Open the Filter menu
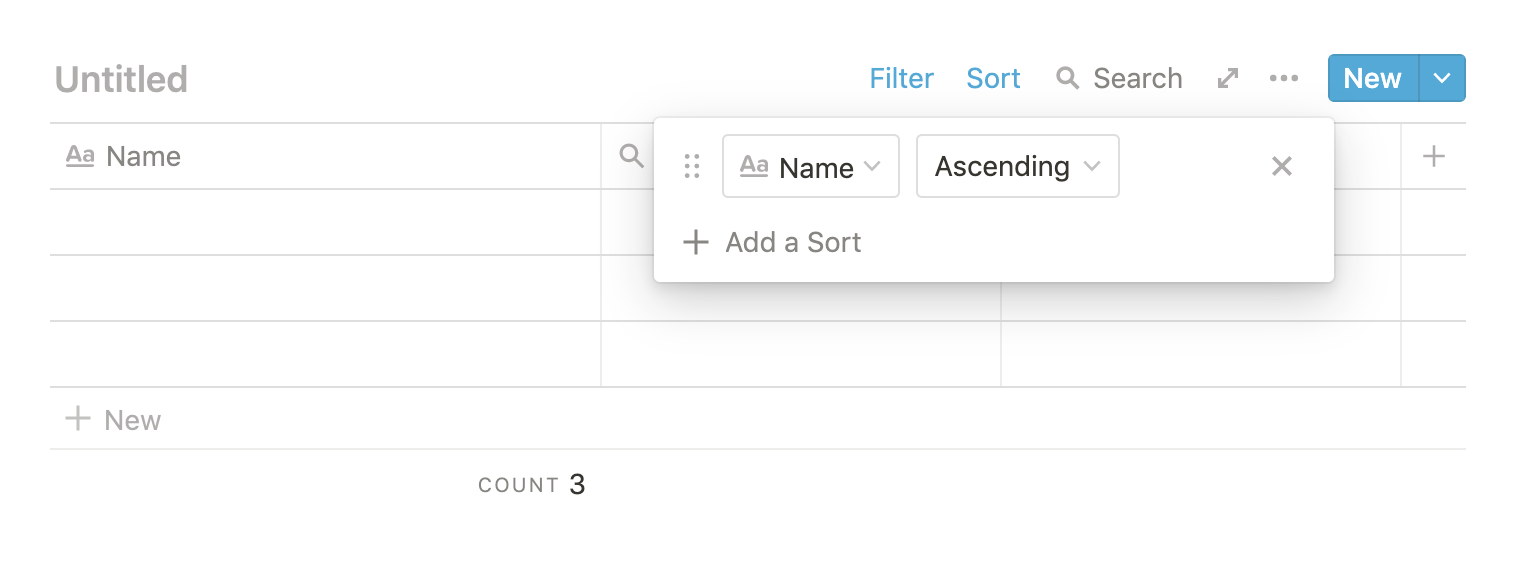1536x576 pixels. click(x=901, y=78)
